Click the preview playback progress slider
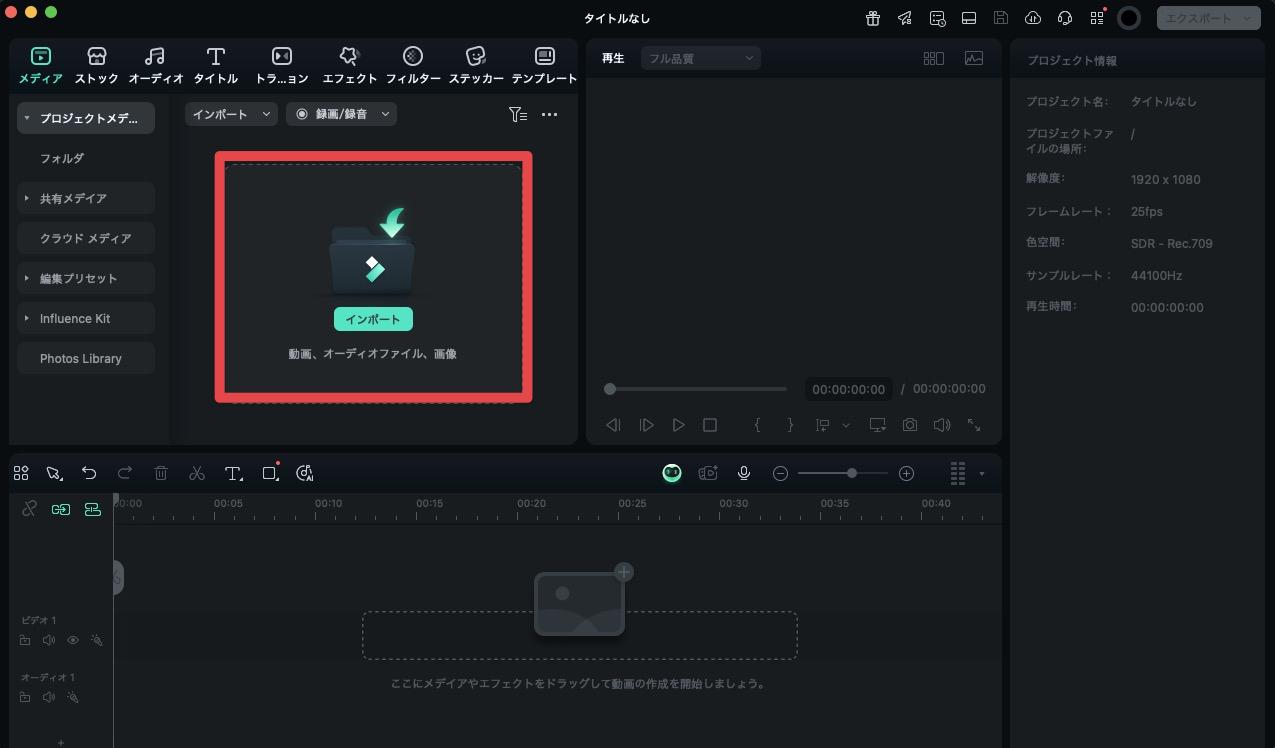The height and width of the screenshot is (748, 1275). coord(696,389)
